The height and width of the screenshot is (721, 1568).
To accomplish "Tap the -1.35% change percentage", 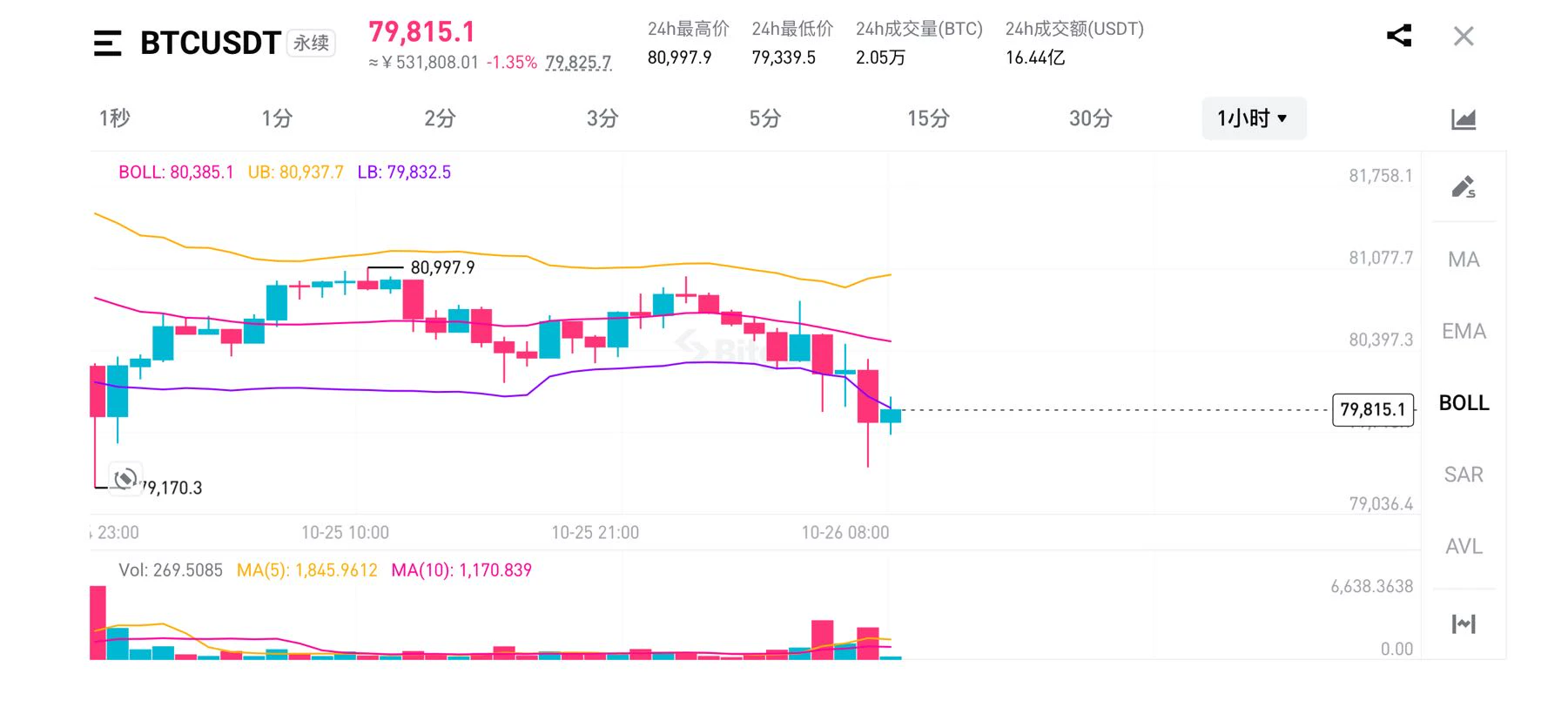I will 512,63.
